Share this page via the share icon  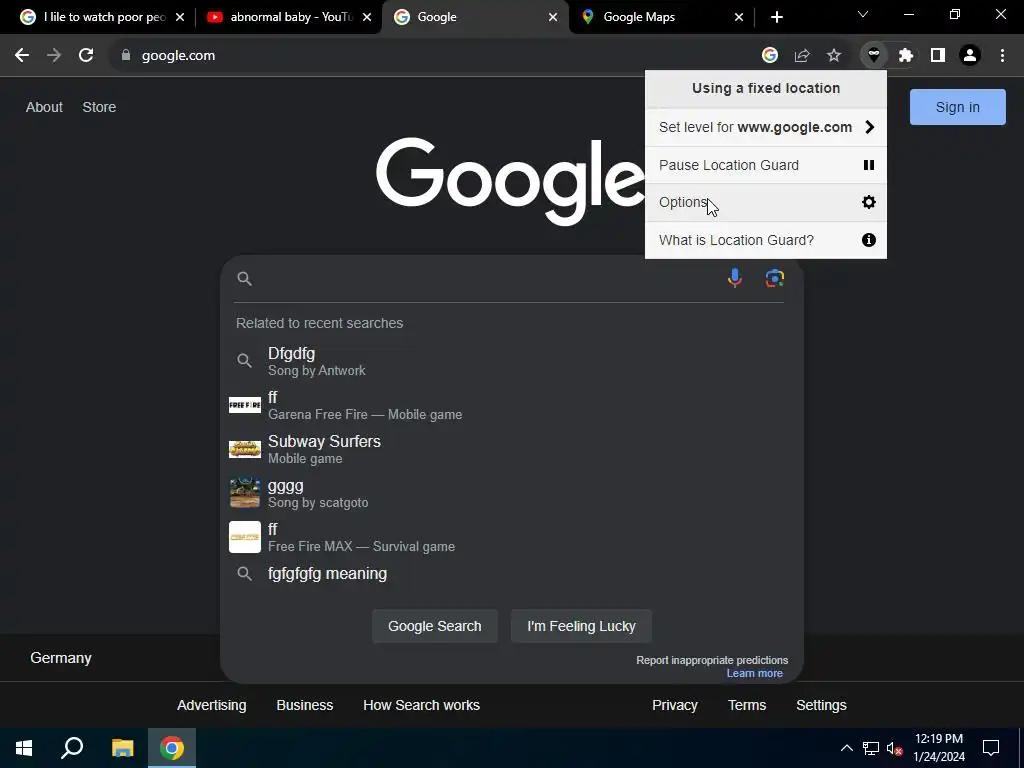click(x=802, y=56)
